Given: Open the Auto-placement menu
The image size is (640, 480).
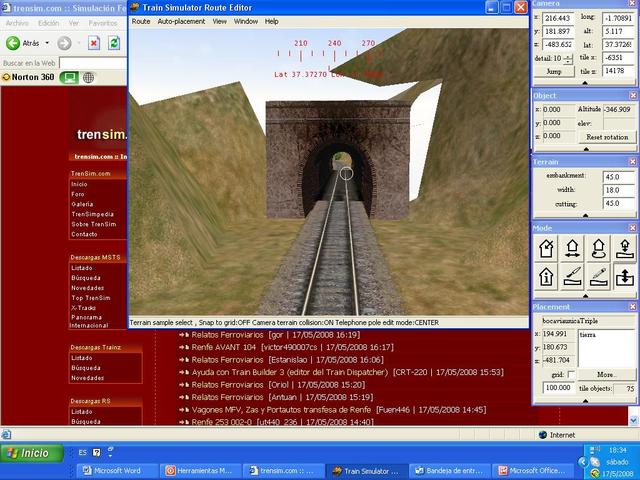Looking at the screenshot, I should pos(181,21).
